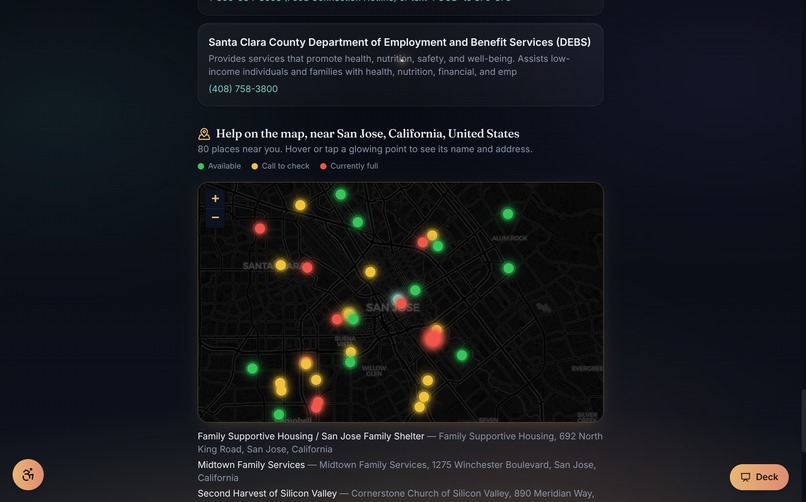
Task: Click the green marker east of the large red marker
Action: (x=462, y=355)
